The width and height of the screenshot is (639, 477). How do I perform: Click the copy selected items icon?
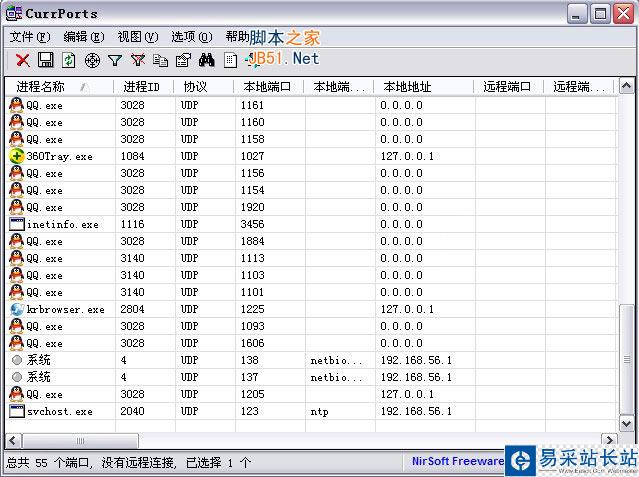[161, 60]
